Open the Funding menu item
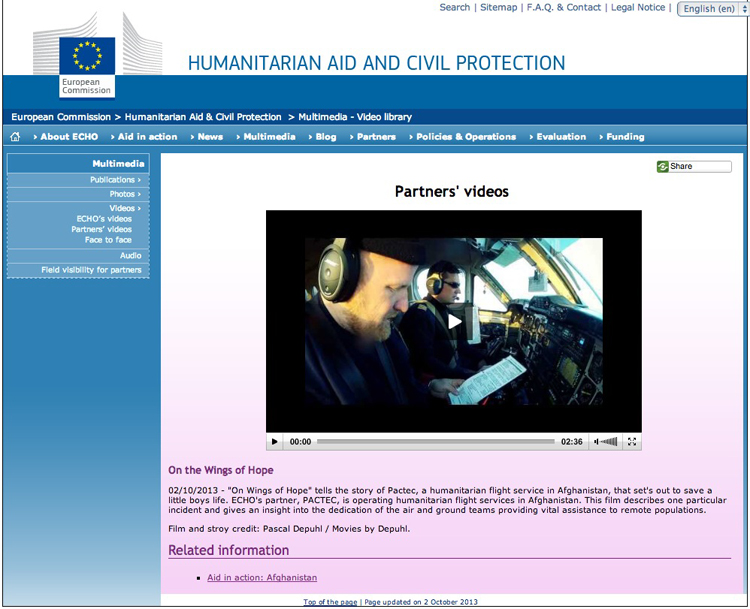The width and height of the screenshot is (750, 609). tap(624, 137)
